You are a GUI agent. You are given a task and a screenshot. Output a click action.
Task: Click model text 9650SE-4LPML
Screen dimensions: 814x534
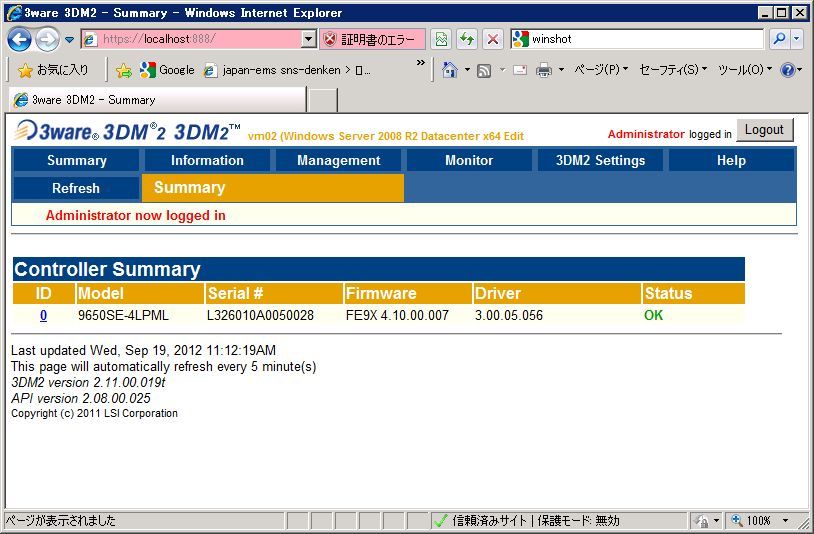123,316
